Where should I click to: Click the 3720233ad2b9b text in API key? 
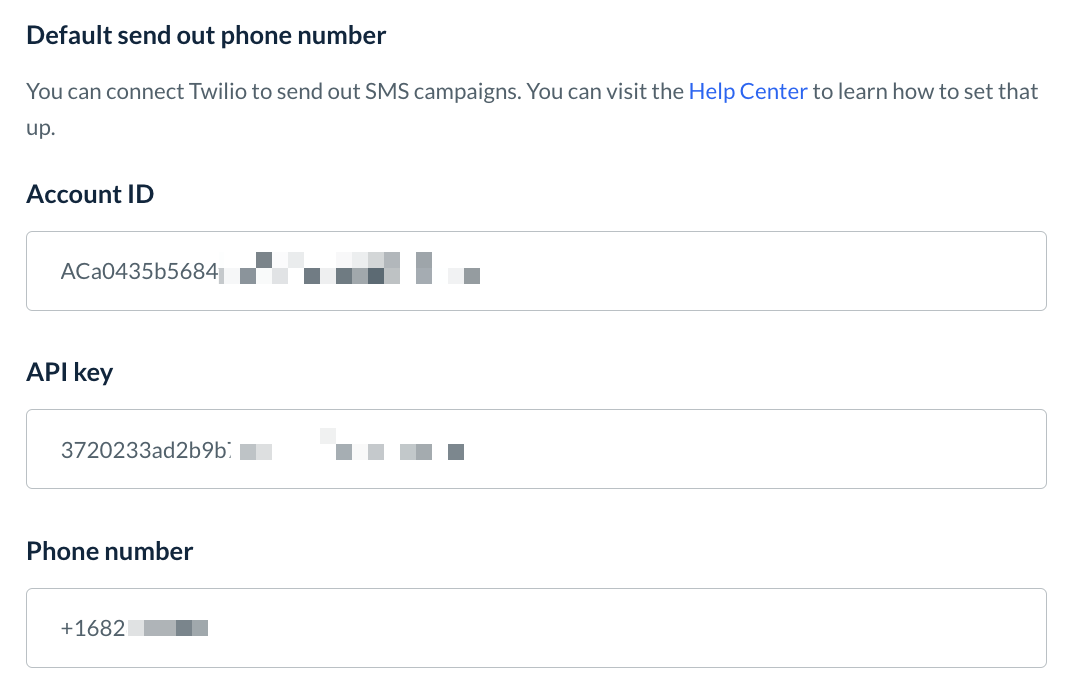pyautogui.click(x=145, y=450)
